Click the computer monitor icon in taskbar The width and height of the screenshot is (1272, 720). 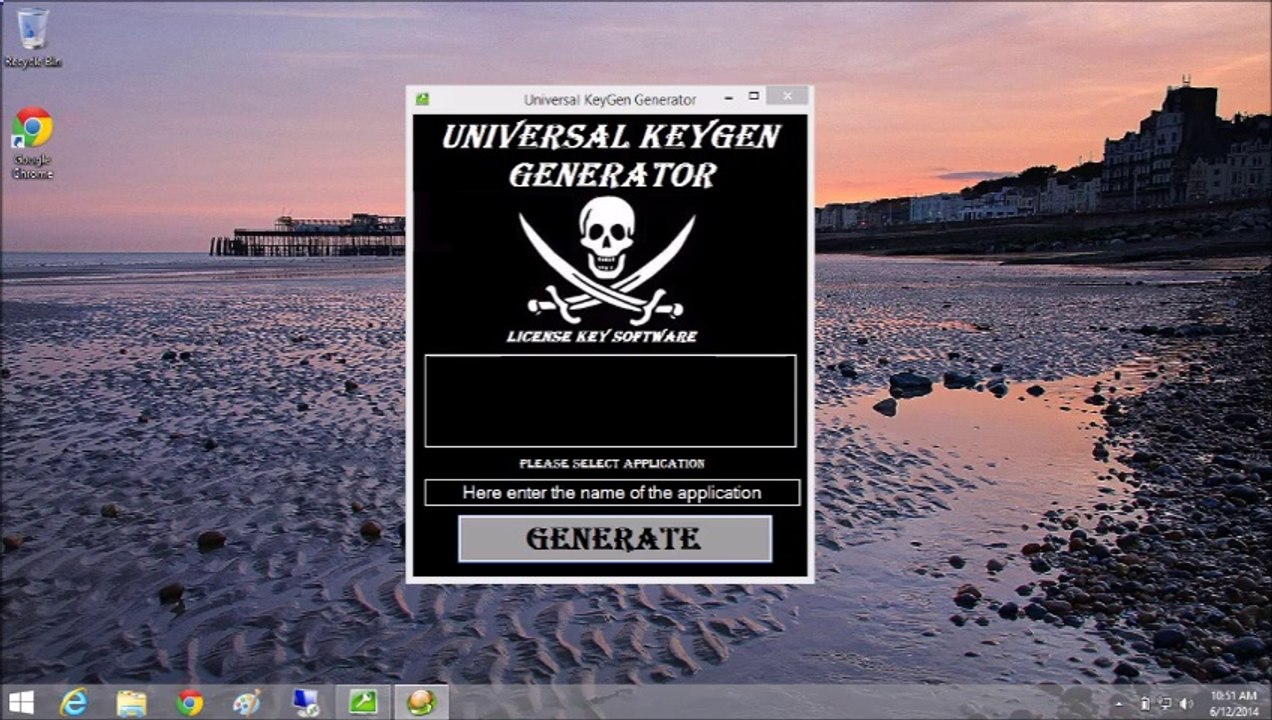coord(304,702)
